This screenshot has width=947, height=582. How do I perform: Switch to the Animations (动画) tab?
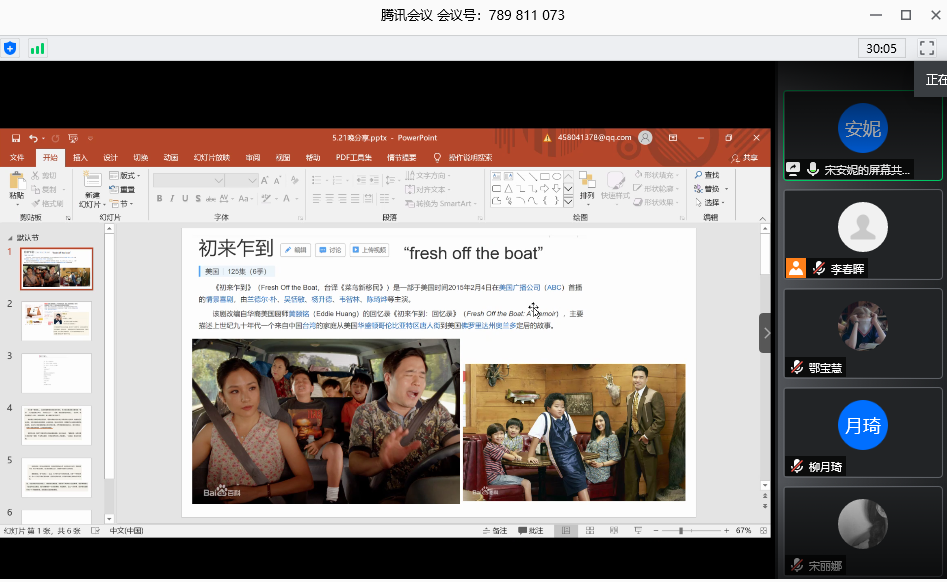[x=171, y=158]
